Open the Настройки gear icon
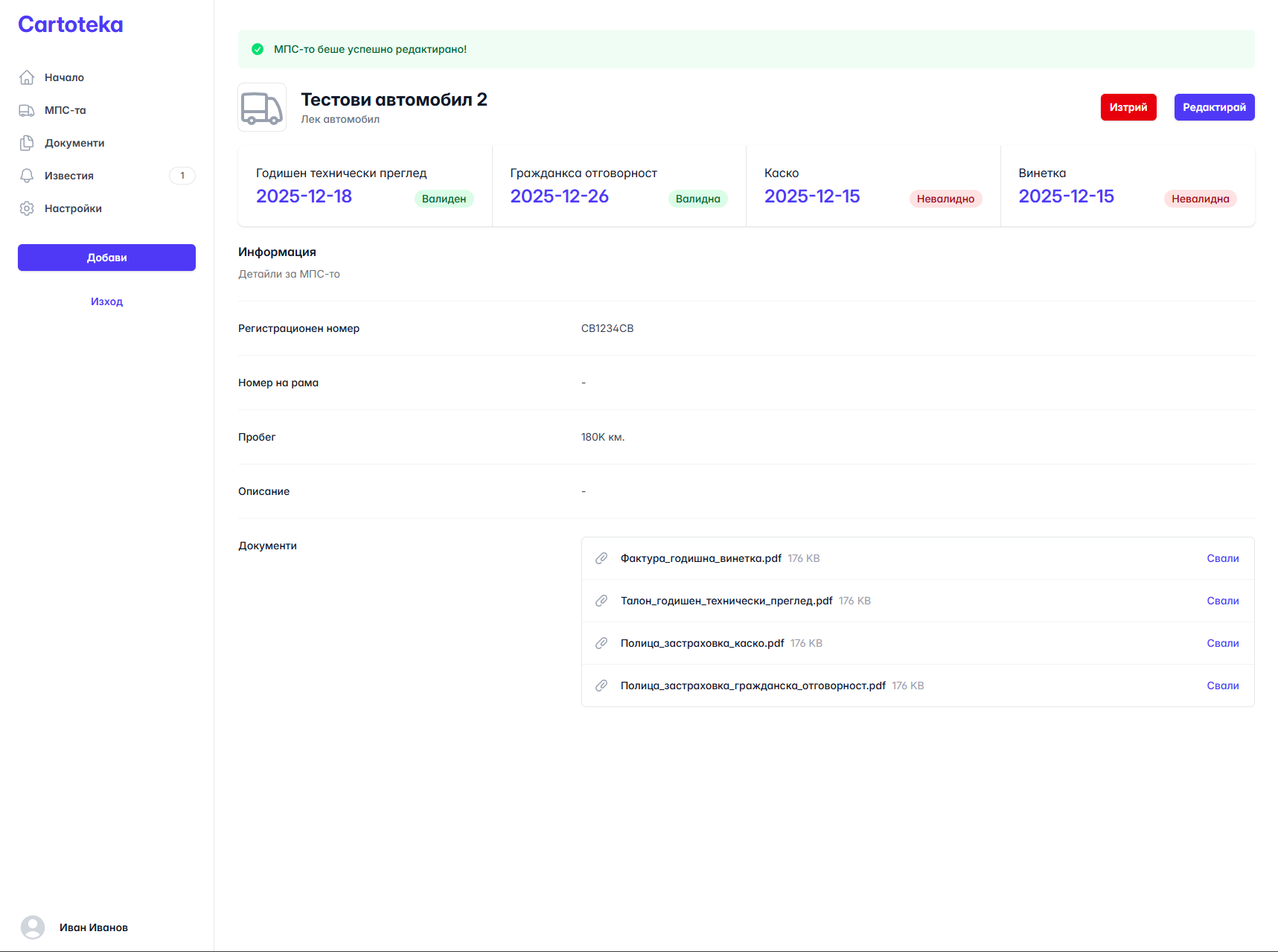Screen dimensions: 1278x952 [x=27, y=208]
